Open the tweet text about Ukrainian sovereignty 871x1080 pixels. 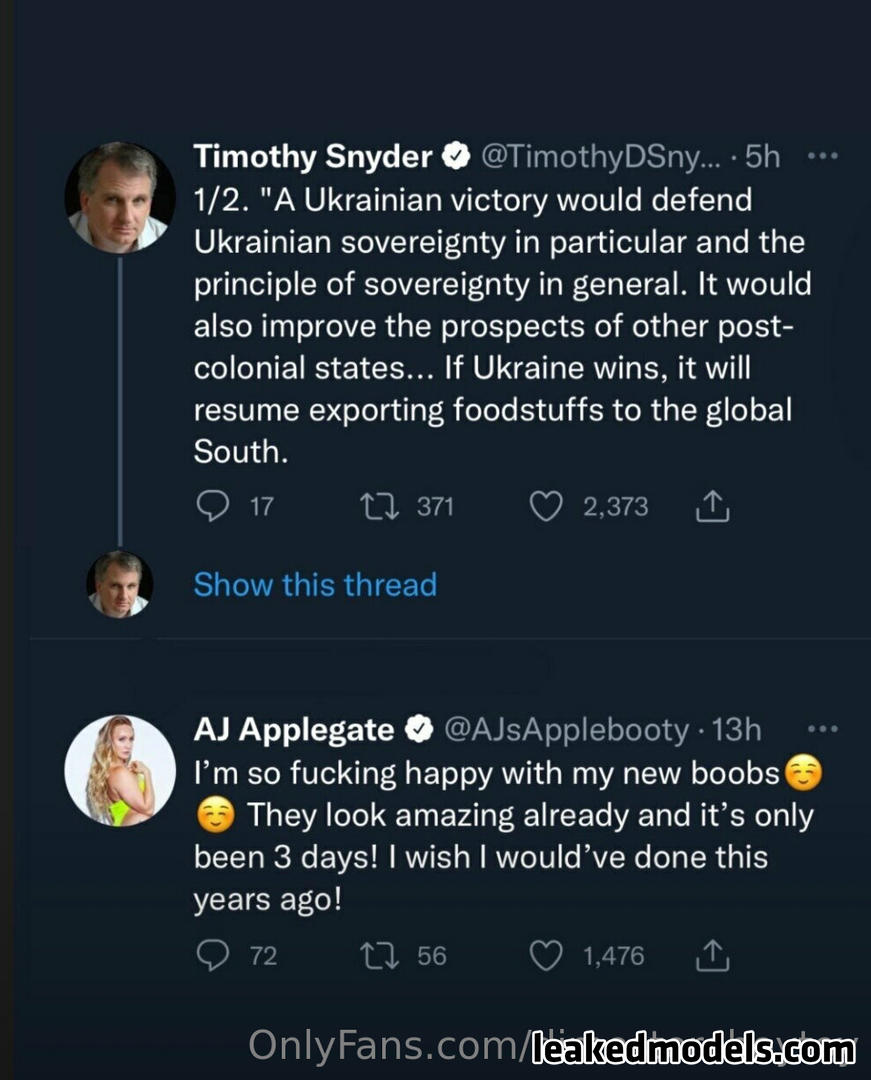click(500, 325)
